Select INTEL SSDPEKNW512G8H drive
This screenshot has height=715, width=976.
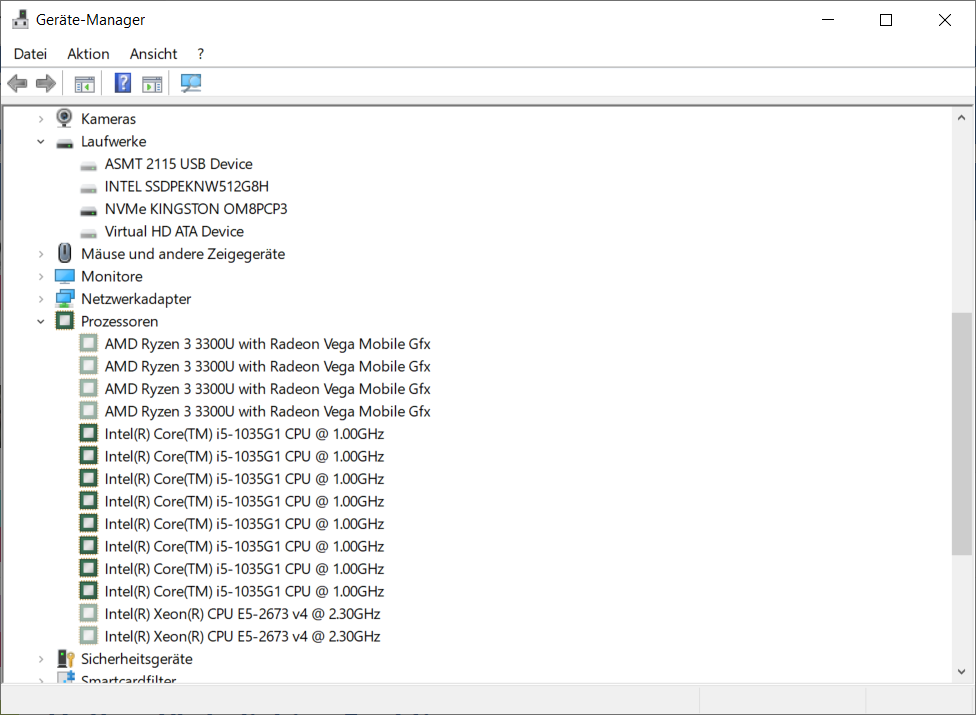(187, 186)
